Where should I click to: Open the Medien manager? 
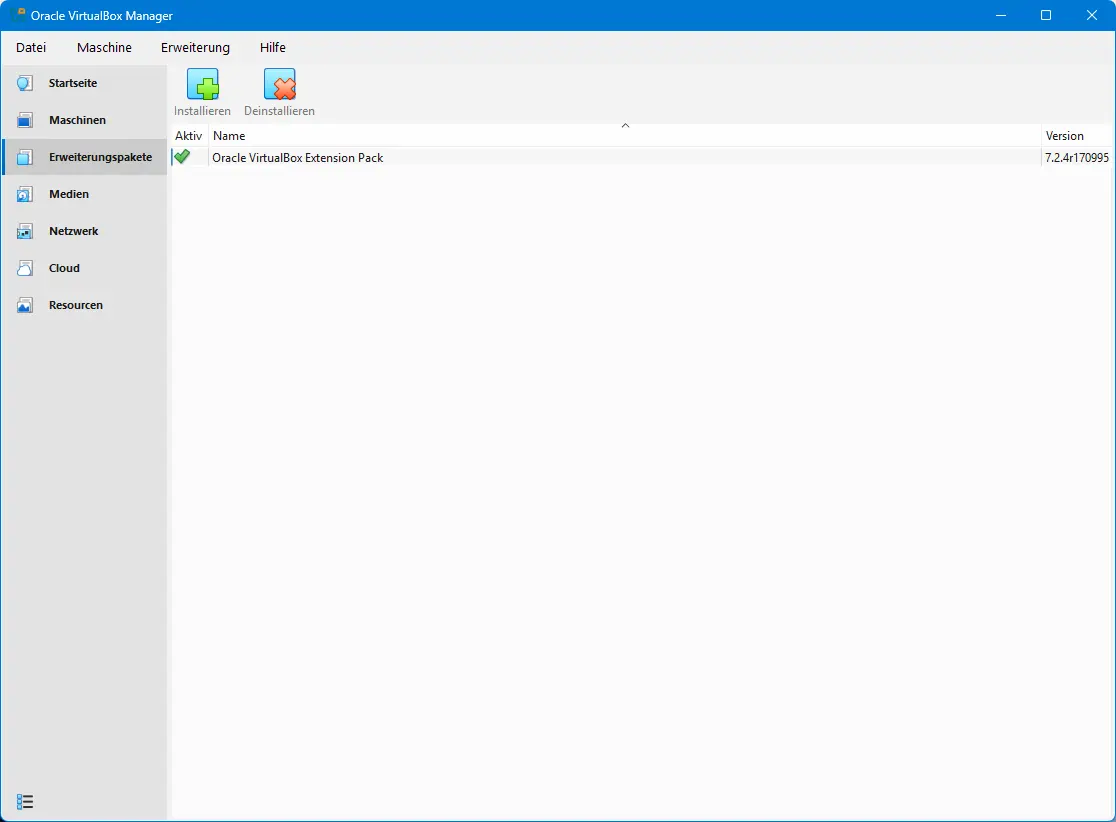point(68,193)
